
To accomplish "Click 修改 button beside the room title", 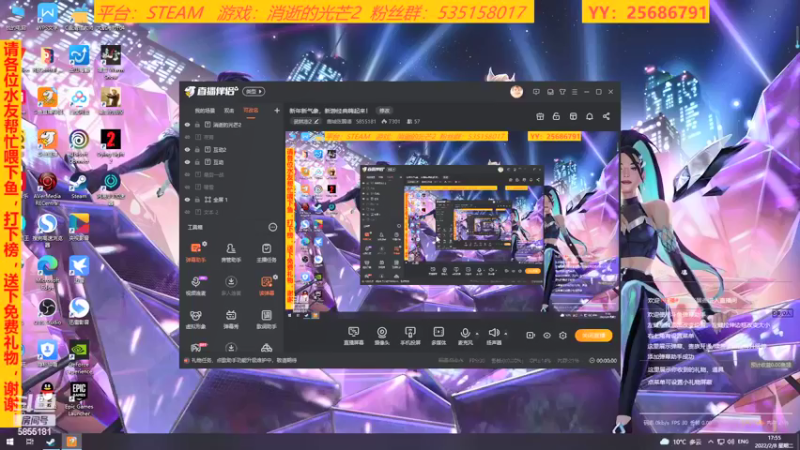I will tap(384, 111).
